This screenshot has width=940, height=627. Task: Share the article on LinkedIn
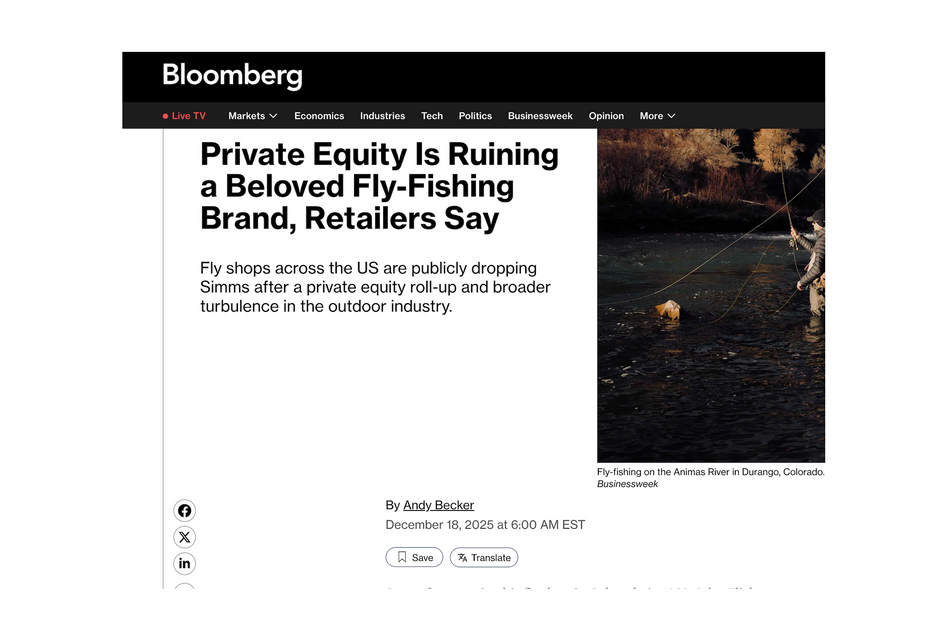[184, 564]
